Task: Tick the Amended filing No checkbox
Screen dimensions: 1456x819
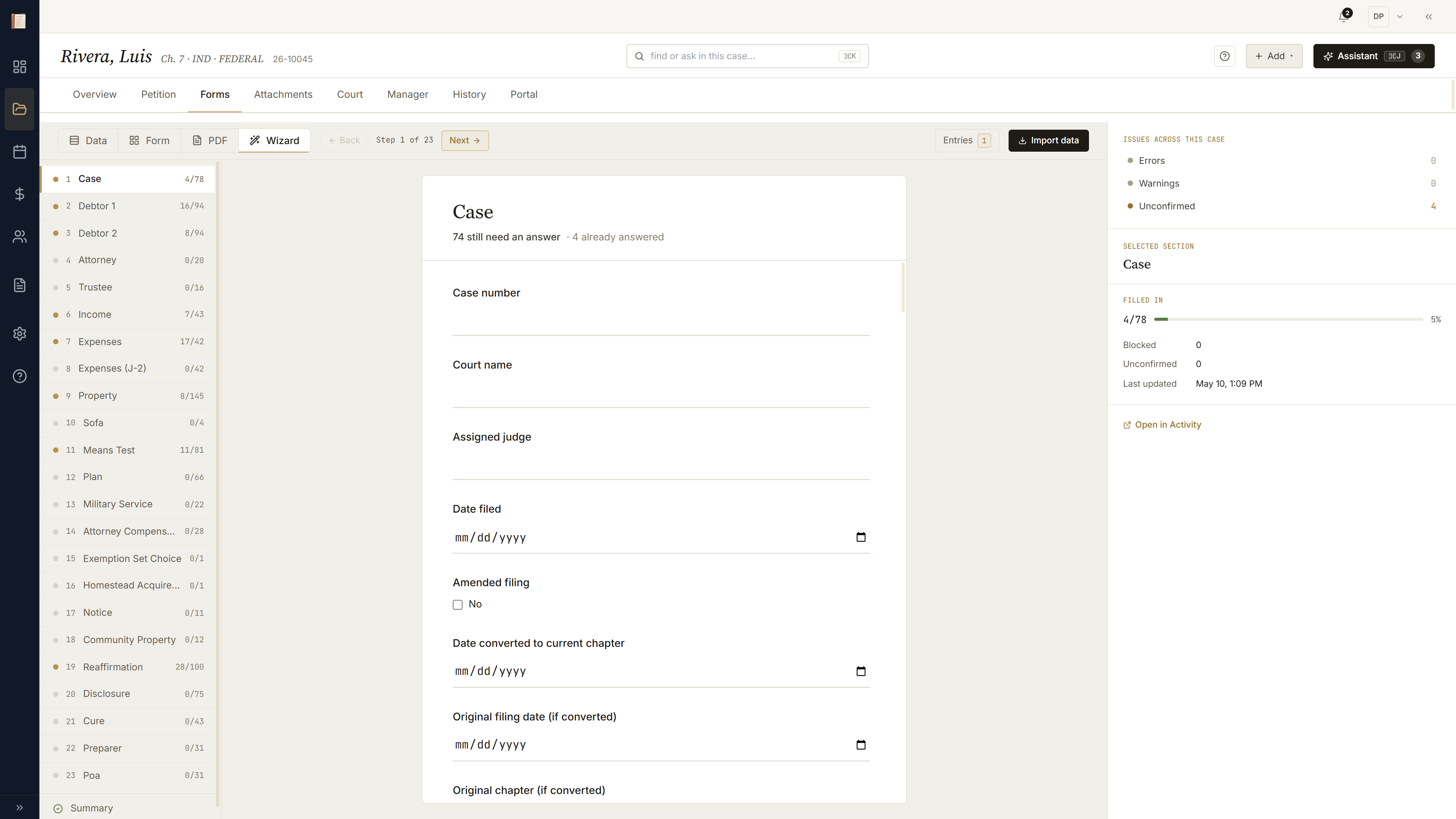Action: 457,604
